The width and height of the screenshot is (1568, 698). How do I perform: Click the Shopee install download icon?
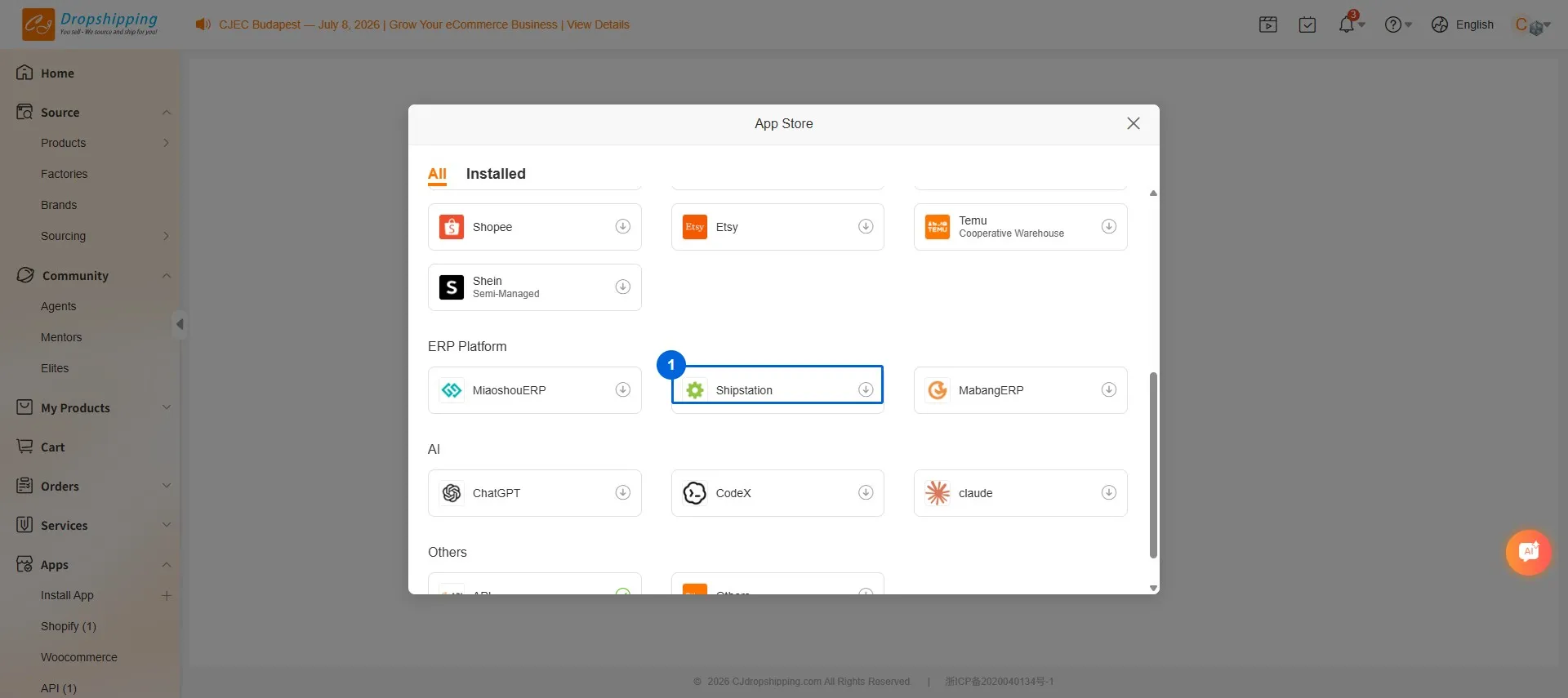(622, 226)
